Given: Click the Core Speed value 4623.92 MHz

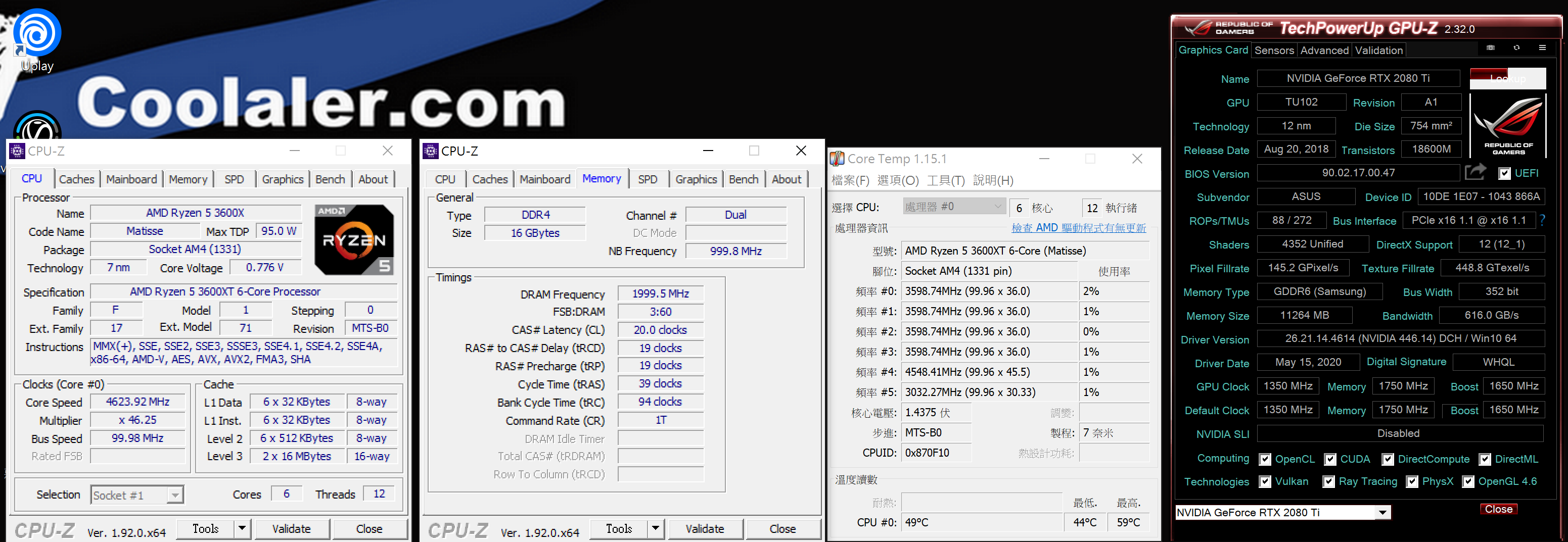Looking at the screenshot, I should [x=137, y=402].
